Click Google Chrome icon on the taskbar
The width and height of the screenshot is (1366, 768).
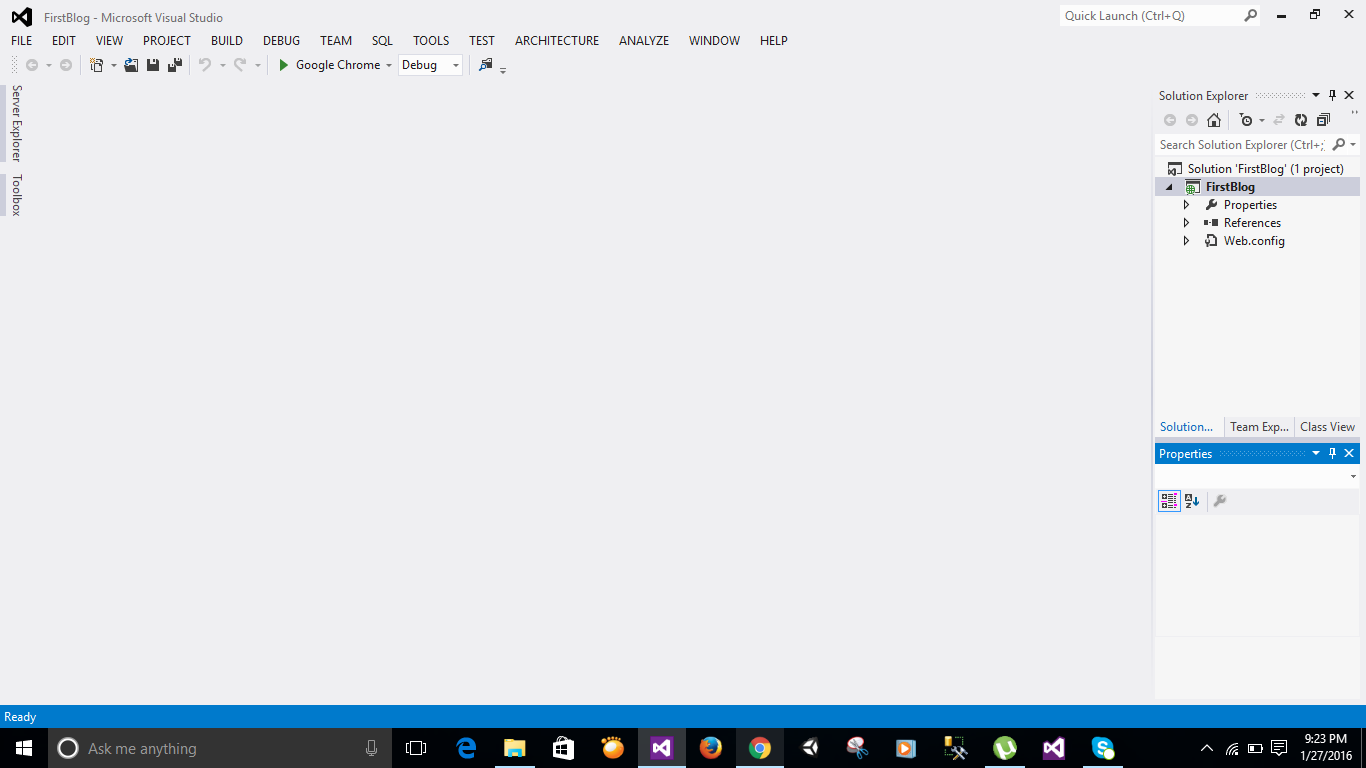(x=760, y=748)
